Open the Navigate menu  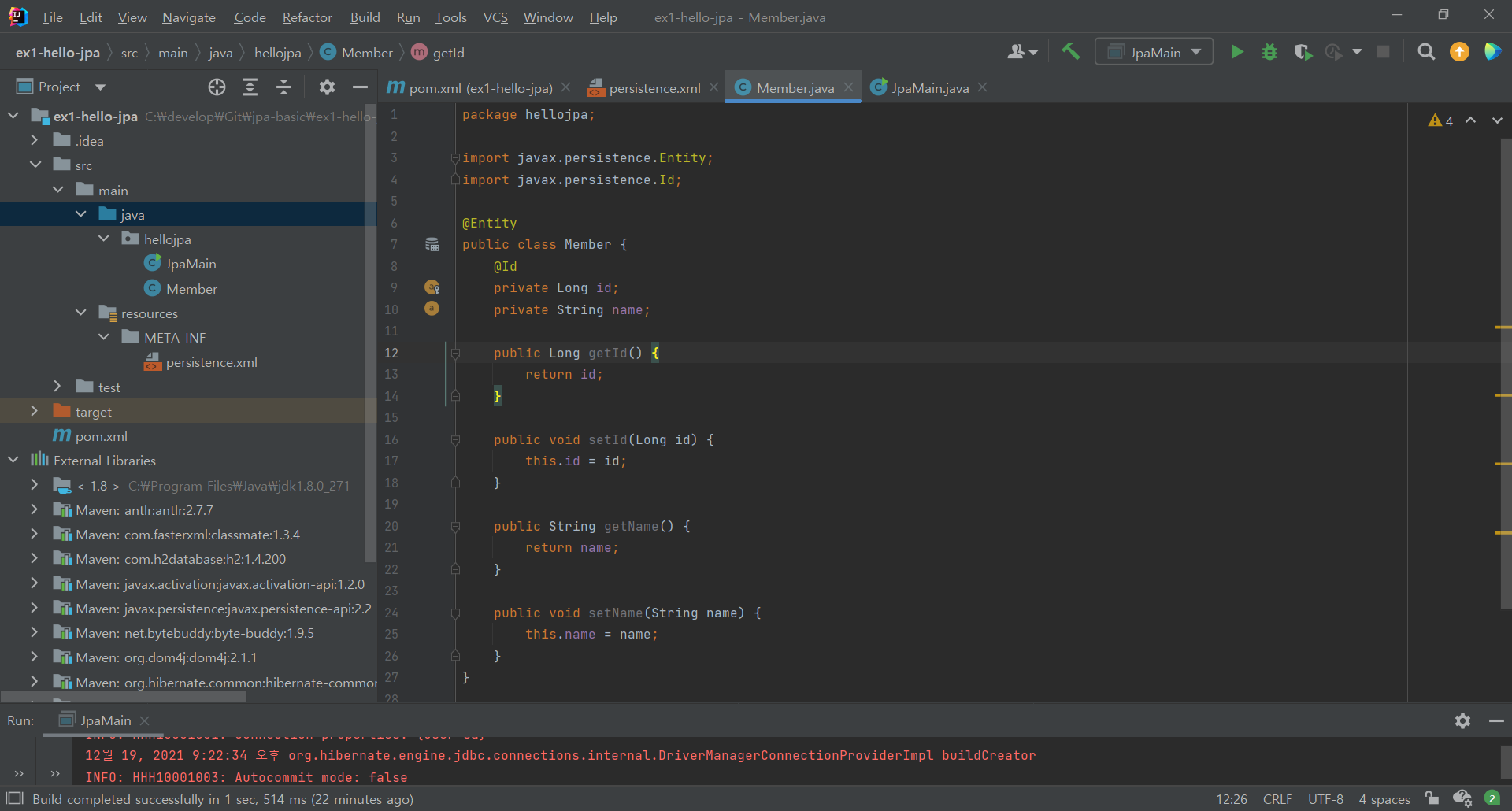click(189, 17)
